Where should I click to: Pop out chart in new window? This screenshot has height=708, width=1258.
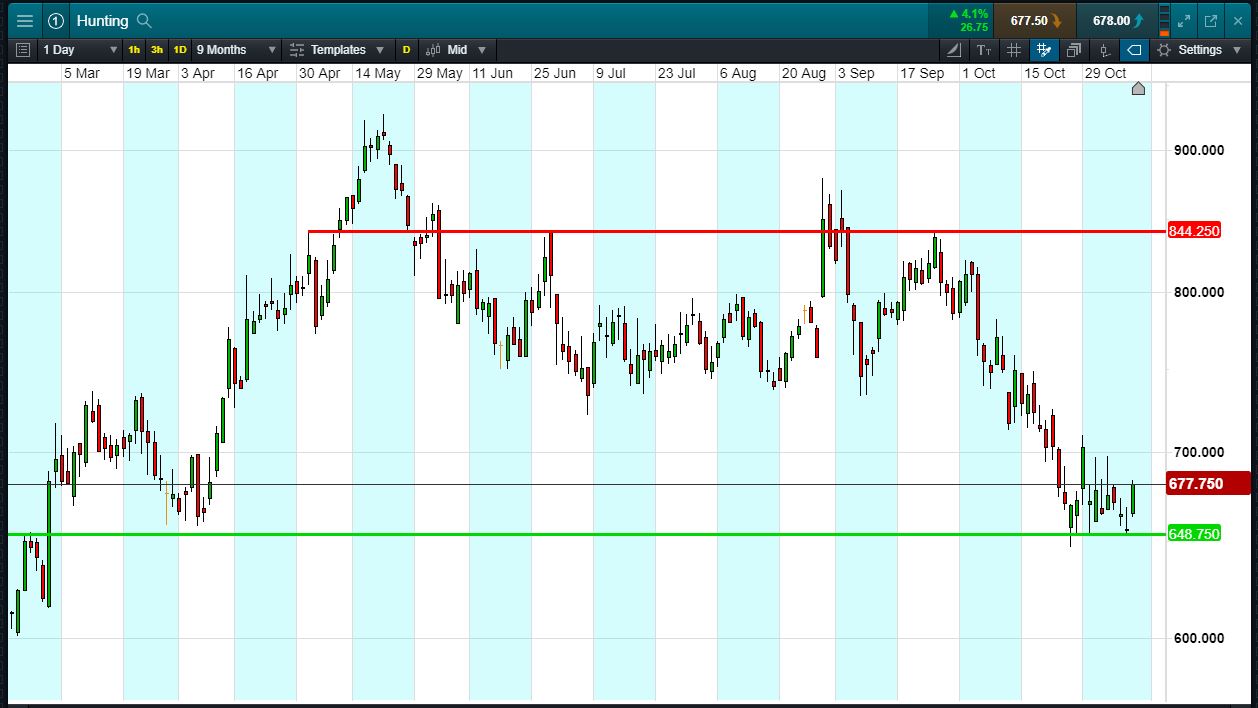pos(1211,20)
